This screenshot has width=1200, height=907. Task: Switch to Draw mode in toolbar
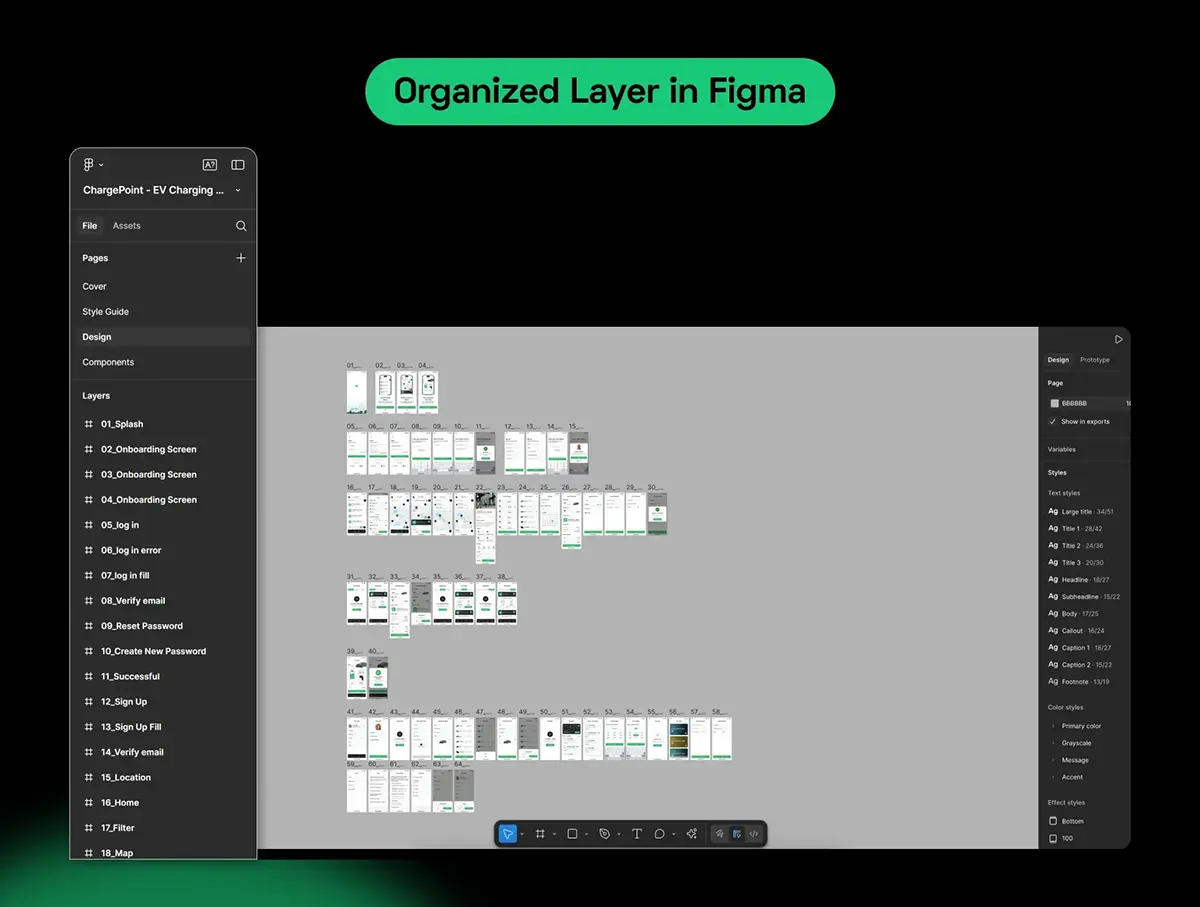click(720, 834)
